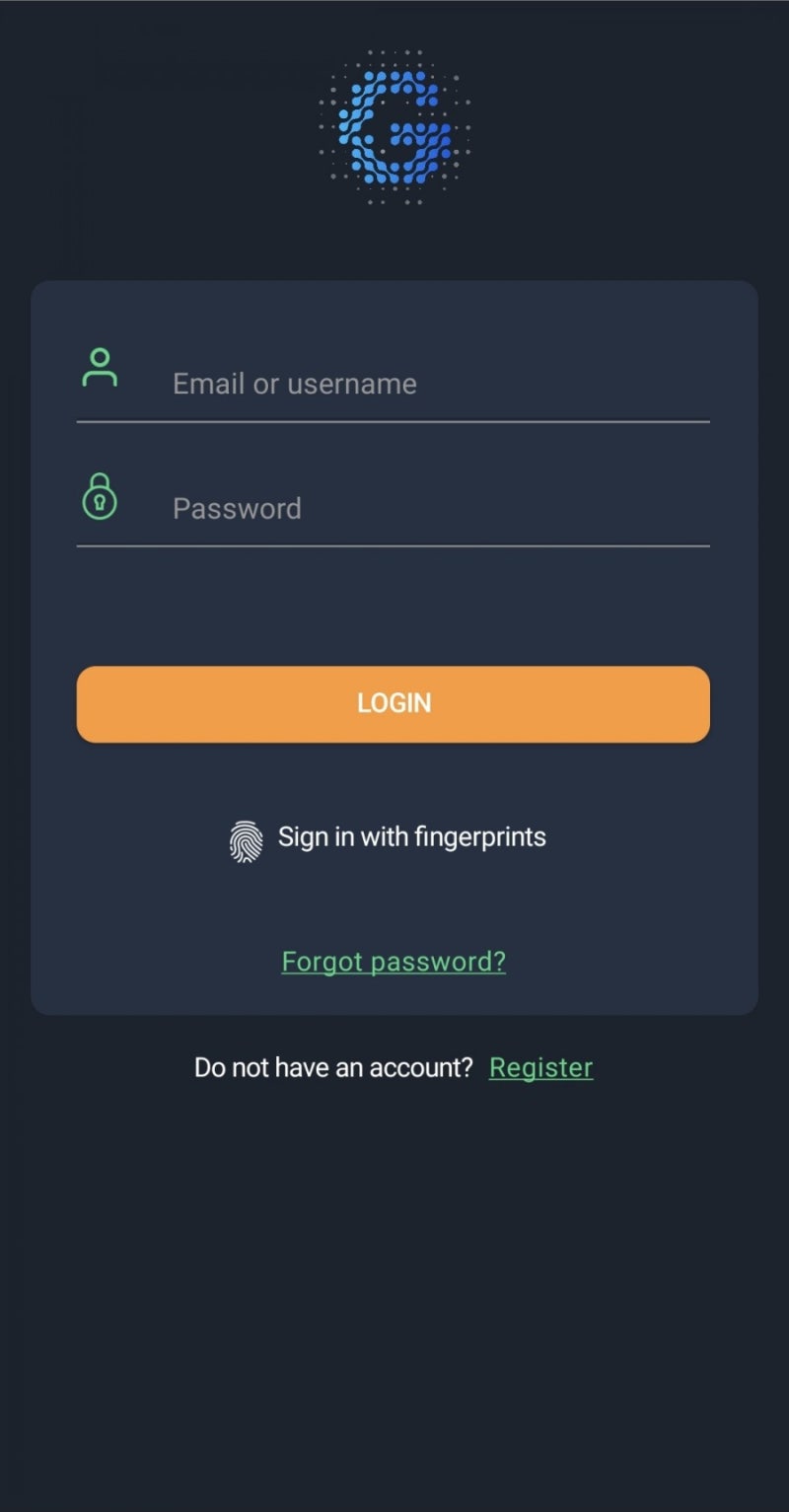This screenshot has height=1512, width=789.
Task: Tap the fingerprint icon to authenticate
Action: (244, 840)
